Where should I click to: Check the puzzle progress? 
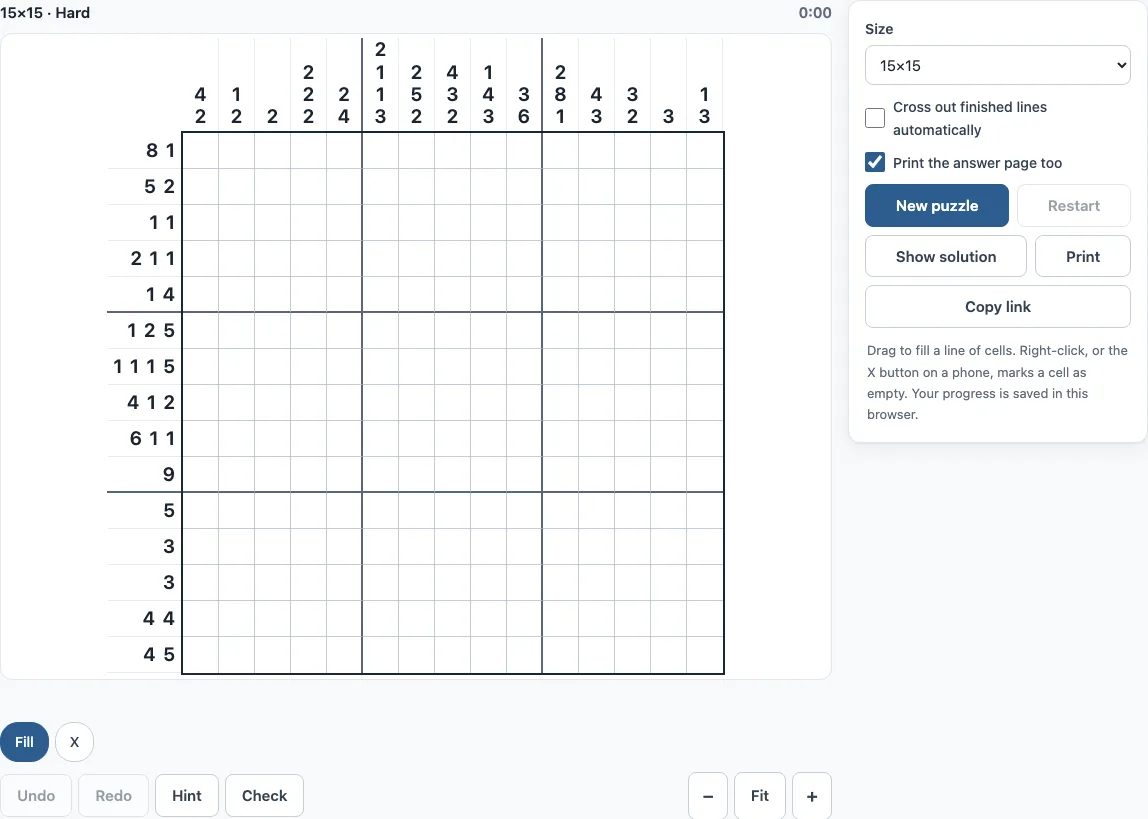coord(264,796)
